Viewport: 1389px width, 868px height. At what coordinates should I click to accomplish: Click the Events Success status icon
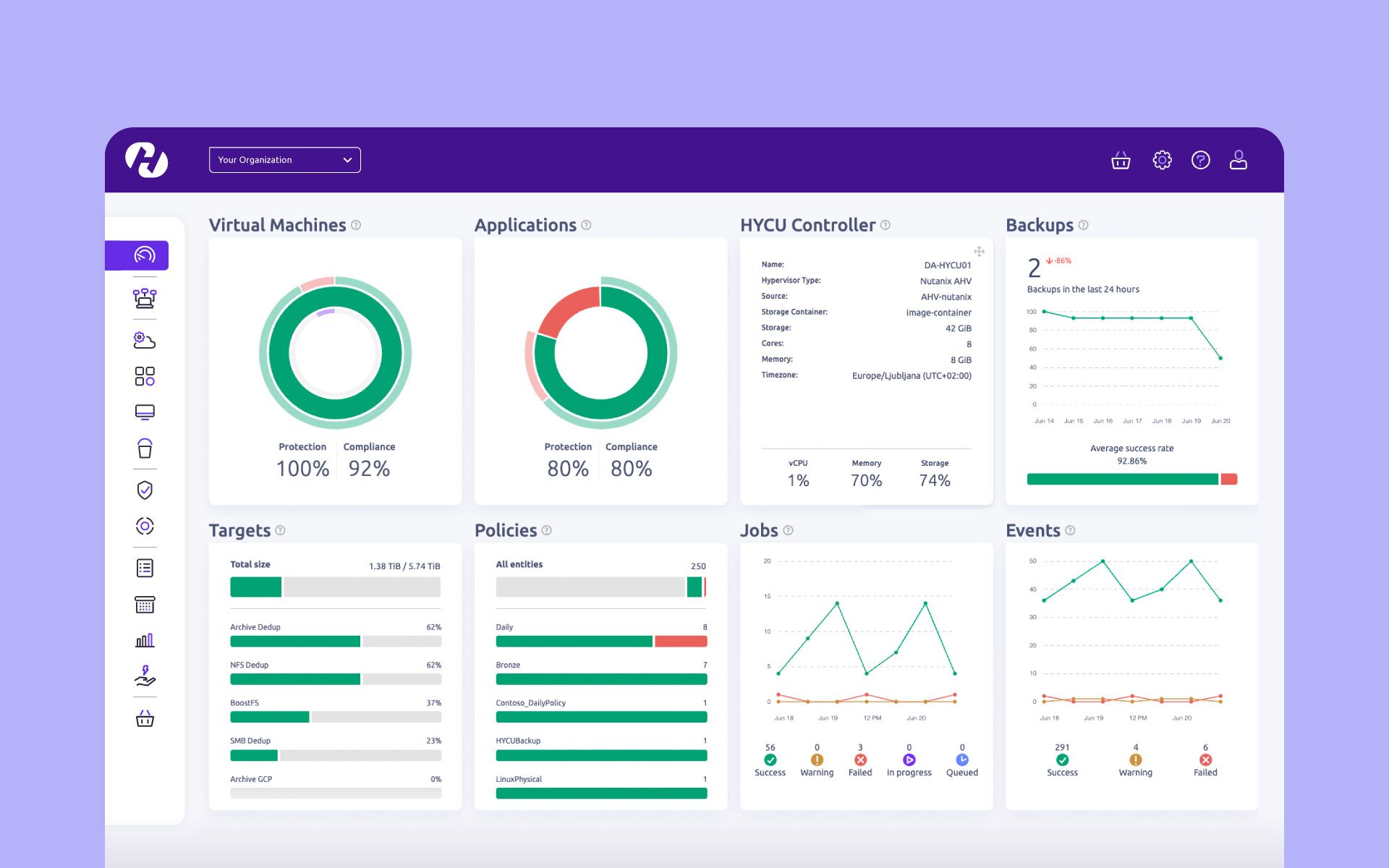(1062, 759)
